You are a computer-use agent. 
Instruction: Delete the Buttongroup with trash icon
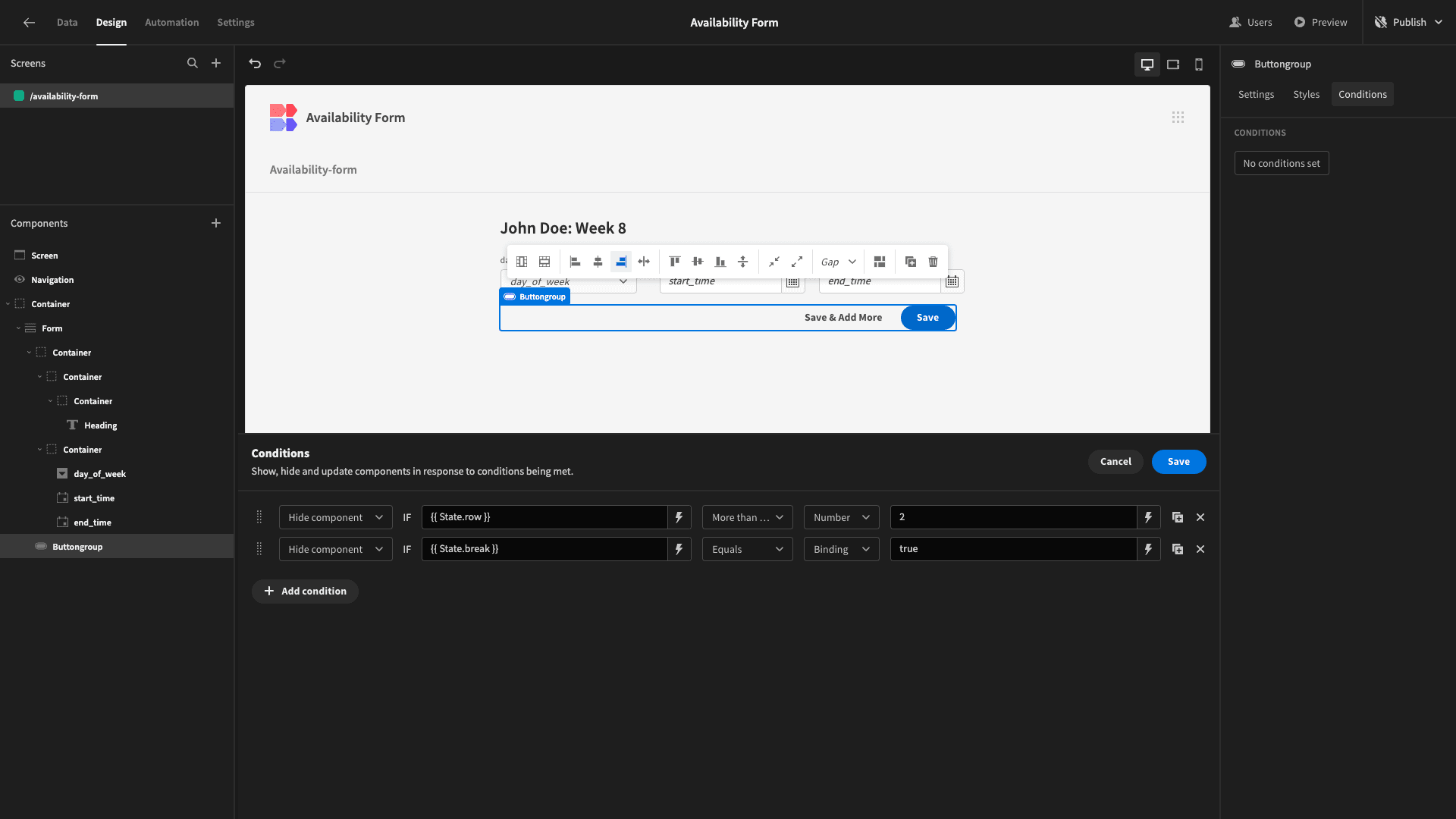[x=934, y=262]
